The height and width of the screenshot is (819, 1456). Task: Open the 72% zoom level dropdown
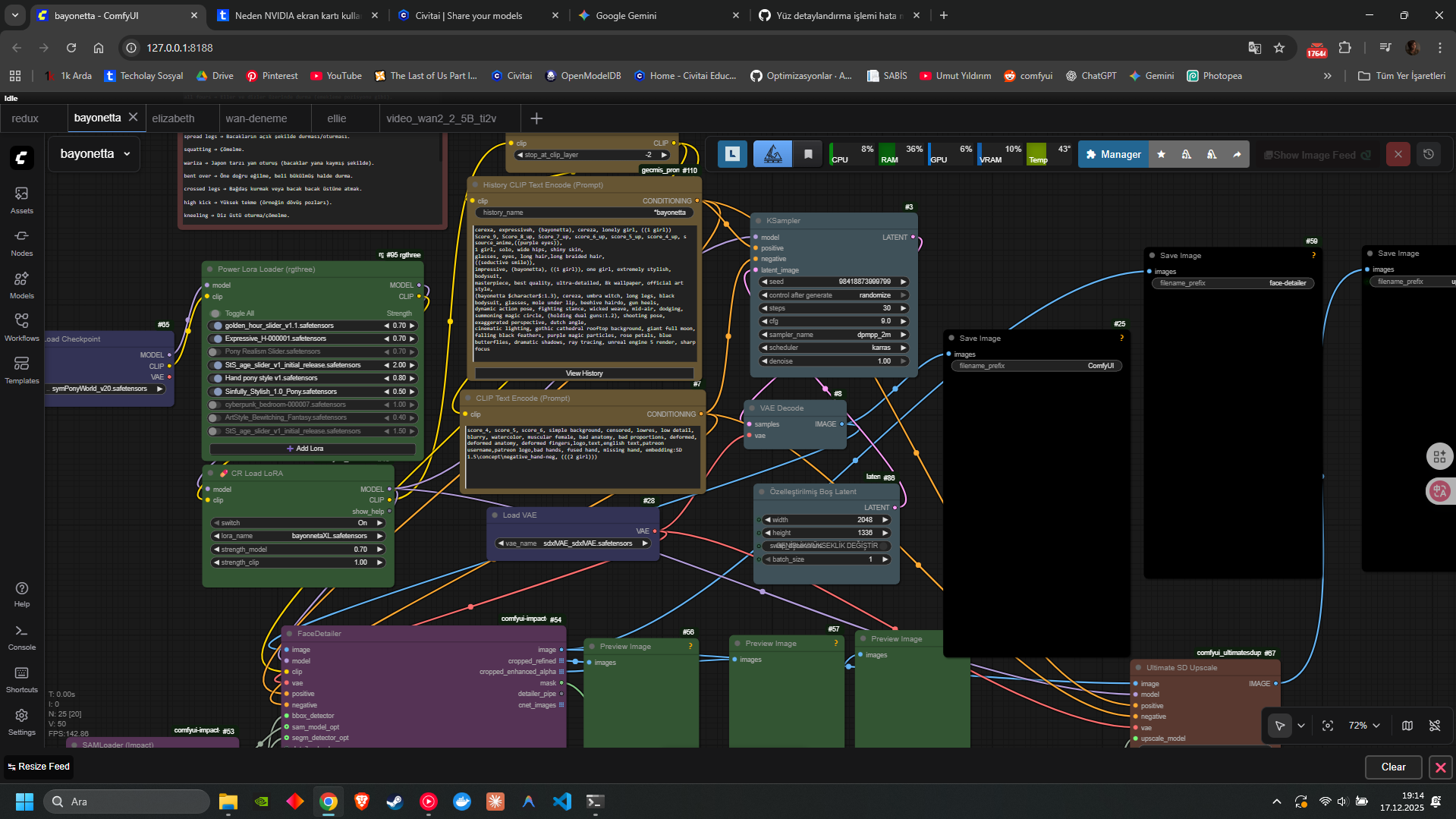point(1364,726)
